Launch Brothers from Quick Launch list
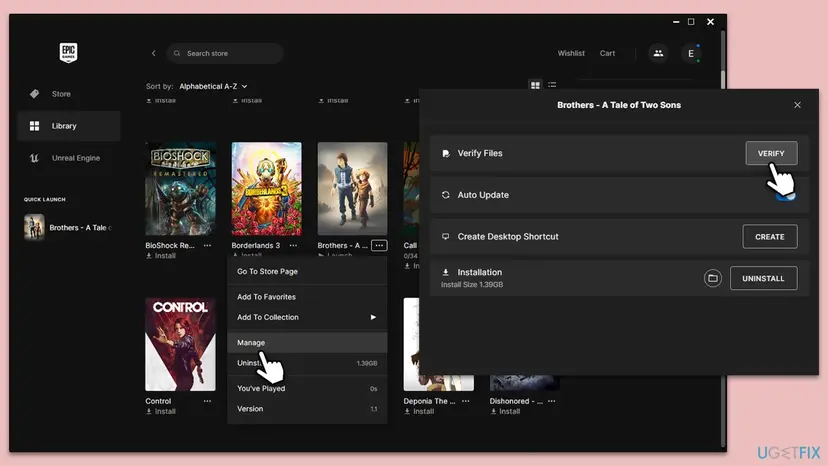The image size is (828, 466). pos(68,227)
